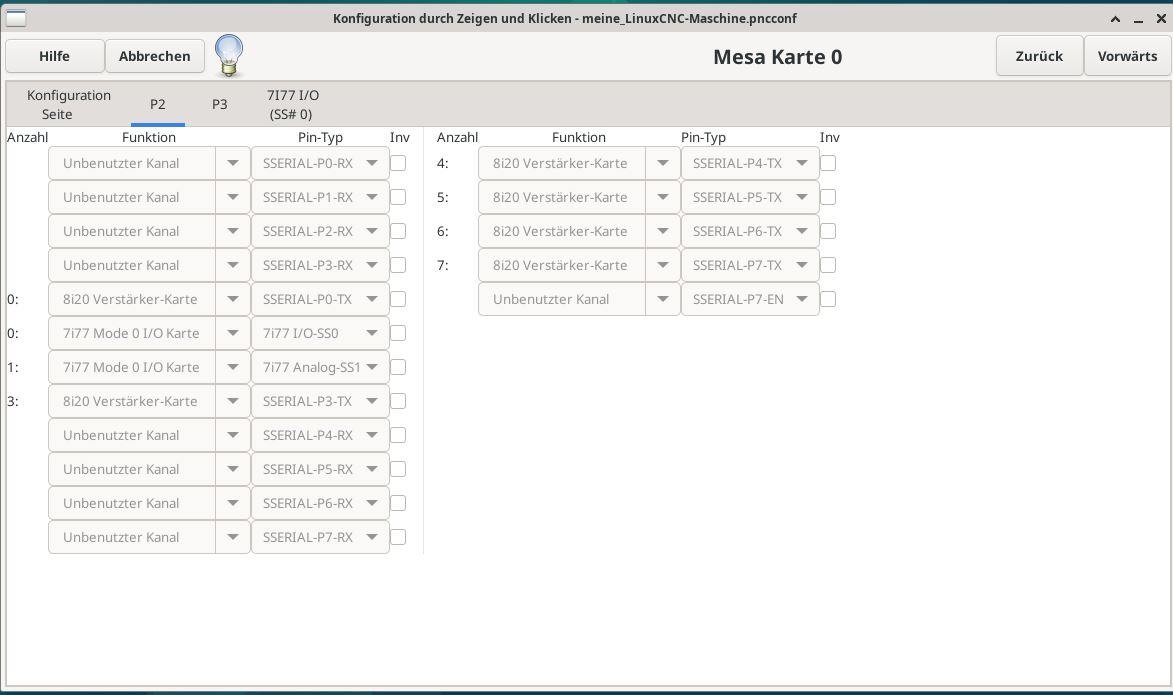Click the Mesa Karte 0 heading

pos(777,57)
